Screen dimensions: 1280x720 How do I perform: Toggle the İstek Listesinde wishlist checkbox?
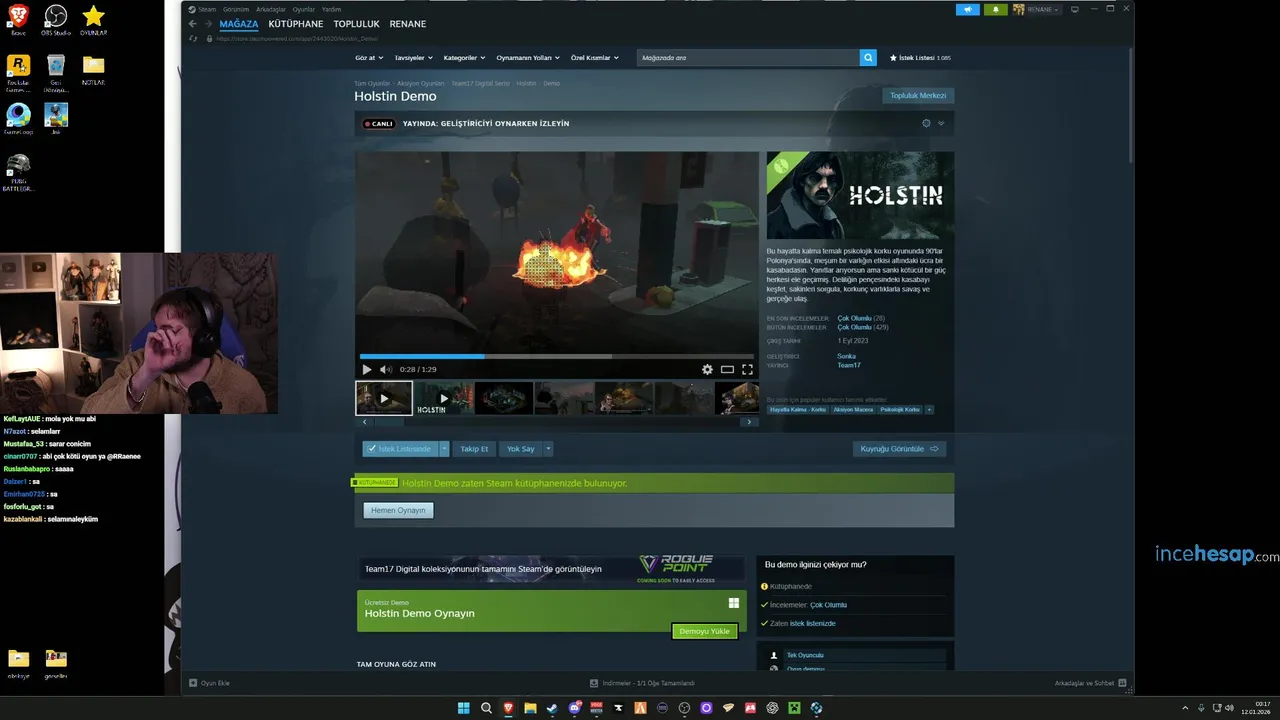(371, 449)
